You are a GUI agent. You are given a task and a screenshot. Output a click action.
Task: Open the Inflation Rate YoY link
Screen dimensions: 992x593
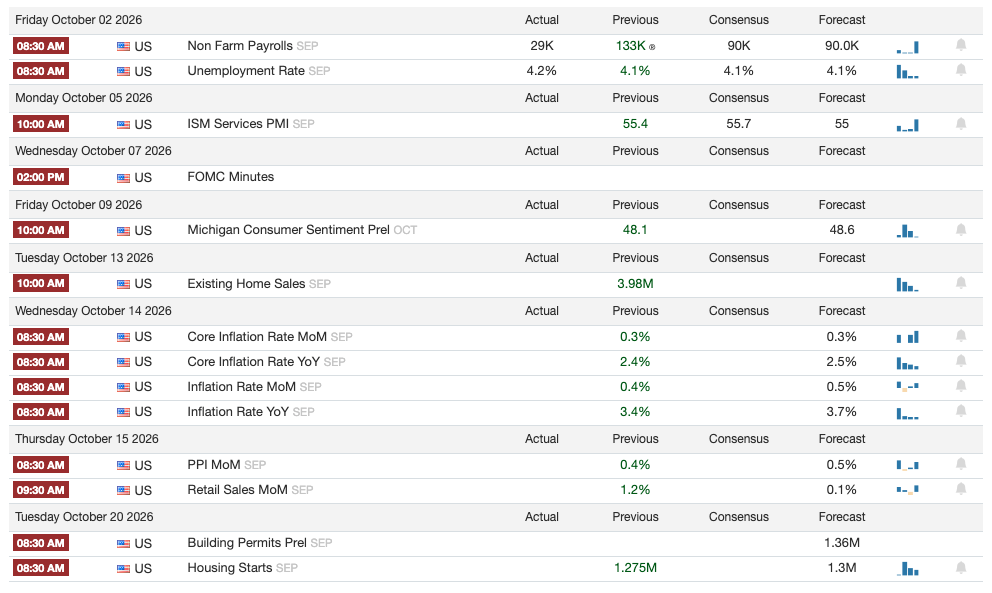(238, 412)
